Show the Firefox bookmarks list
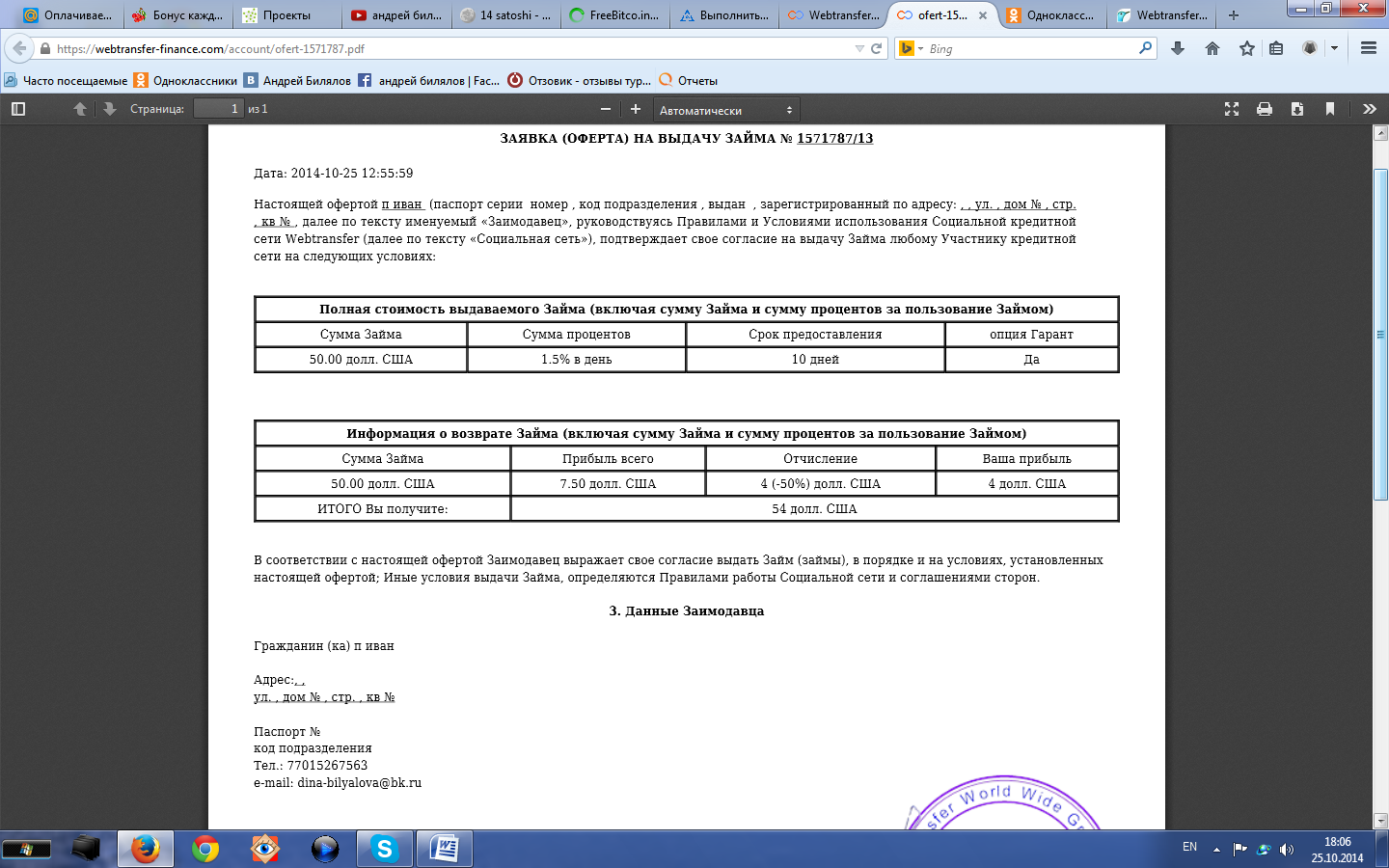 (1276, 48)
